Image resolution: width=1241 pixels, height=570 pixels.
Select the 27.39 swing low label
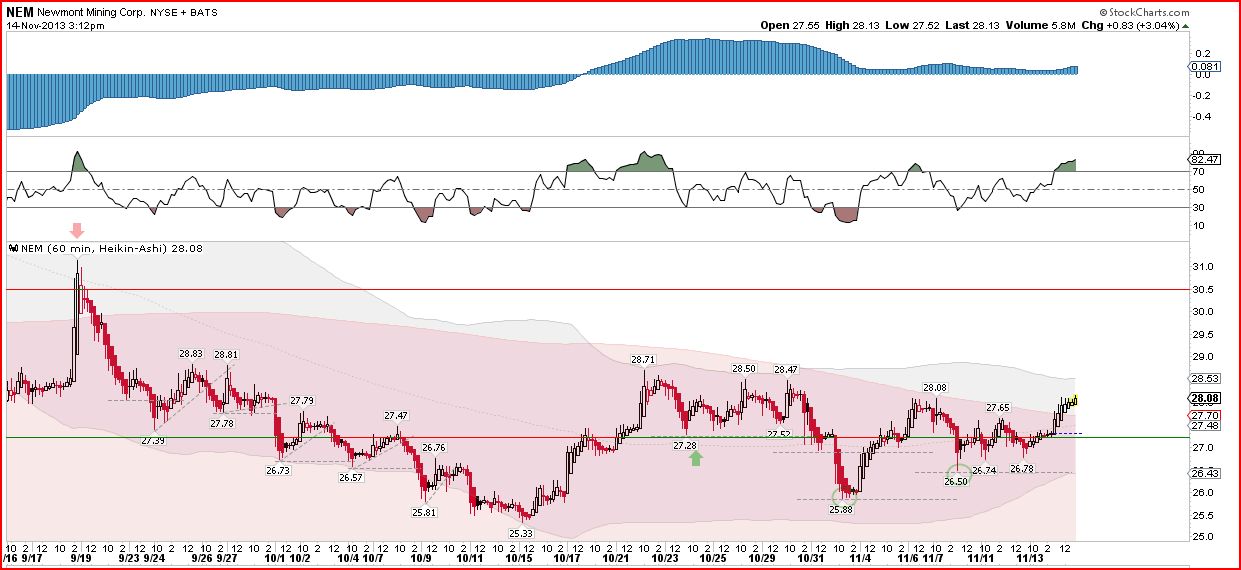pyautogui.click(x=153, y=440)
